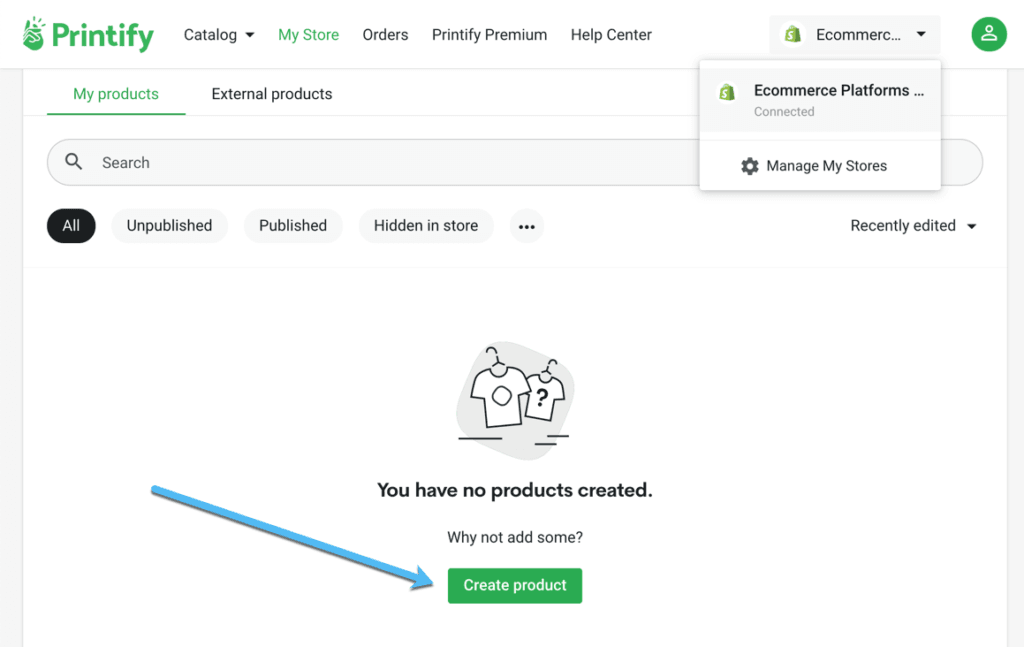Select the All filter chip
This screenshot has height=647, width=1024.
[71, 226]
